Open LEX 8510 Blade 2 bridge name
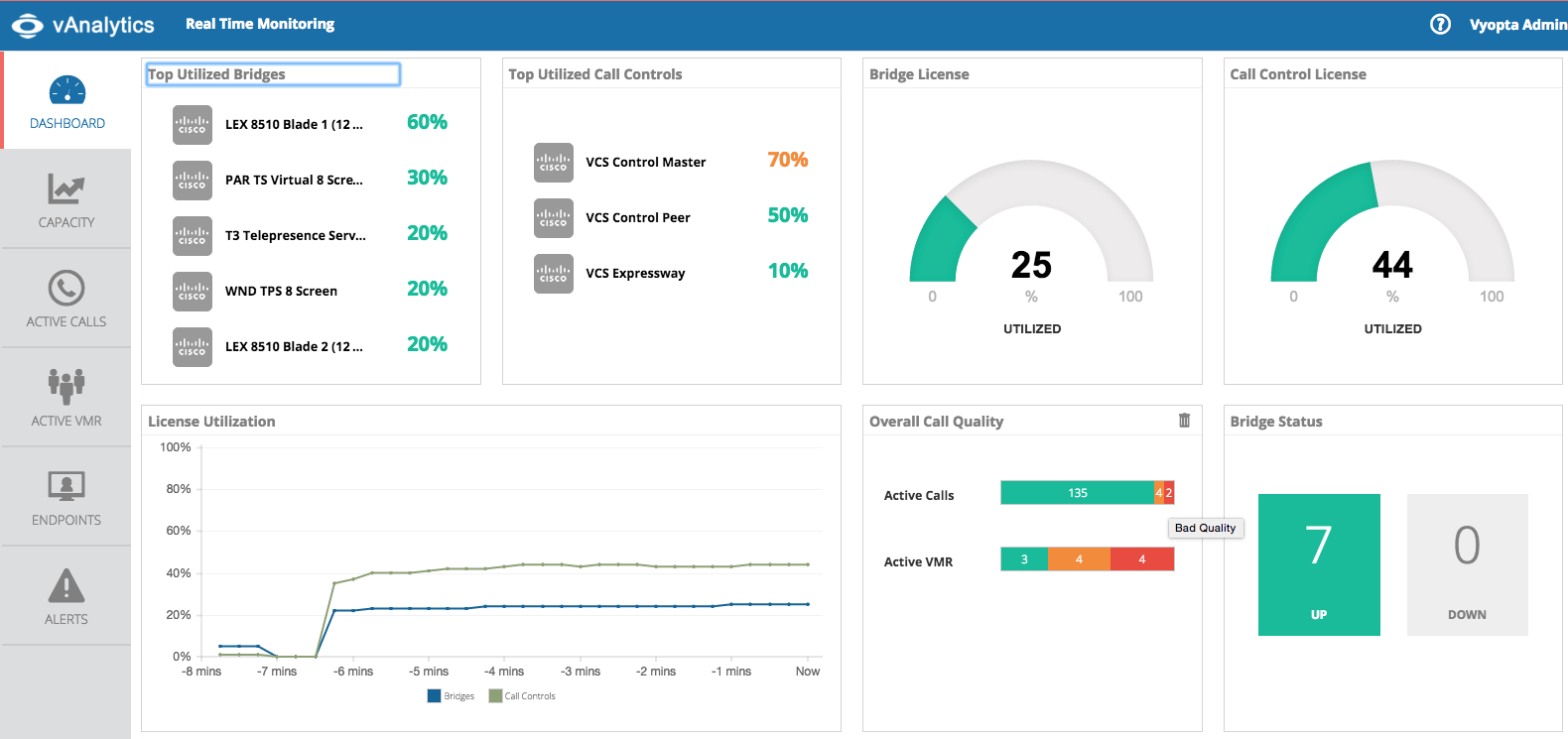Screen dimensions: 1568x739 coord(294,346)
